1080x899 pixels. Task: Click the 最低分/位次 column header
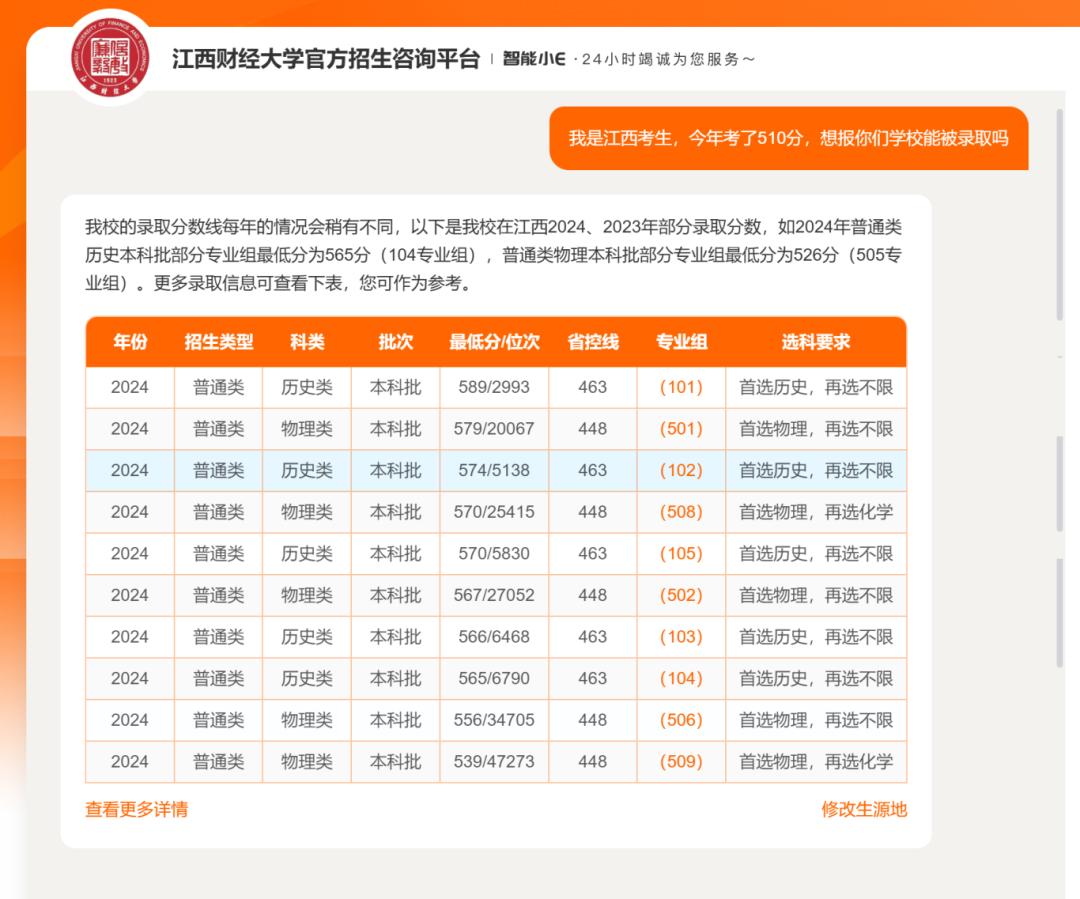[x=494, y=342]
